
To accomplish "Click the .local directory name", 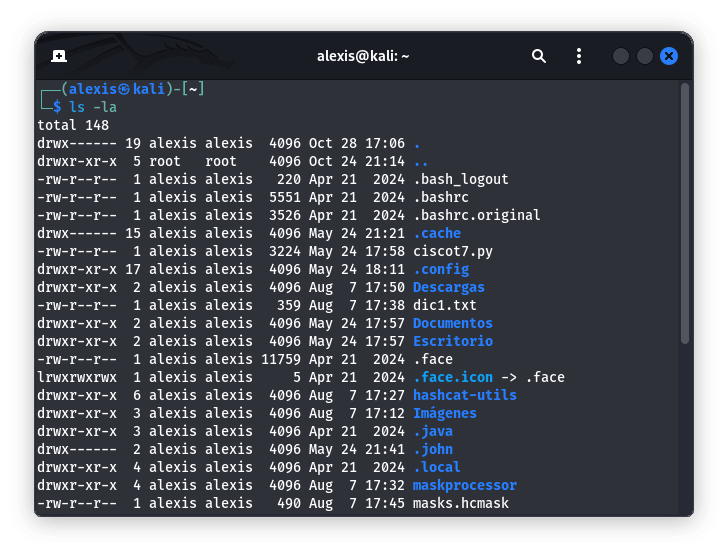I will tap(437, 467).
